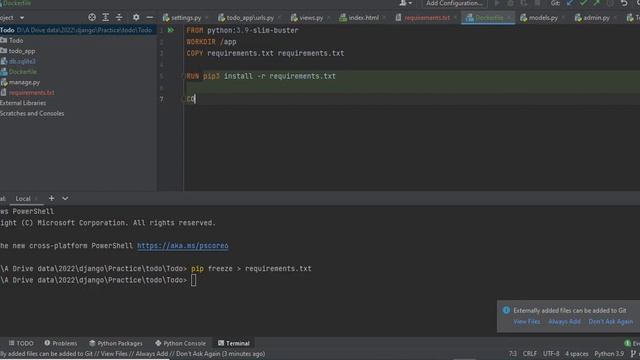Click the 7:3 cursor position indicator
Image resolution: width=640 pixels, height=360 pixels.
pyautogui.click(x=513, y=353)
